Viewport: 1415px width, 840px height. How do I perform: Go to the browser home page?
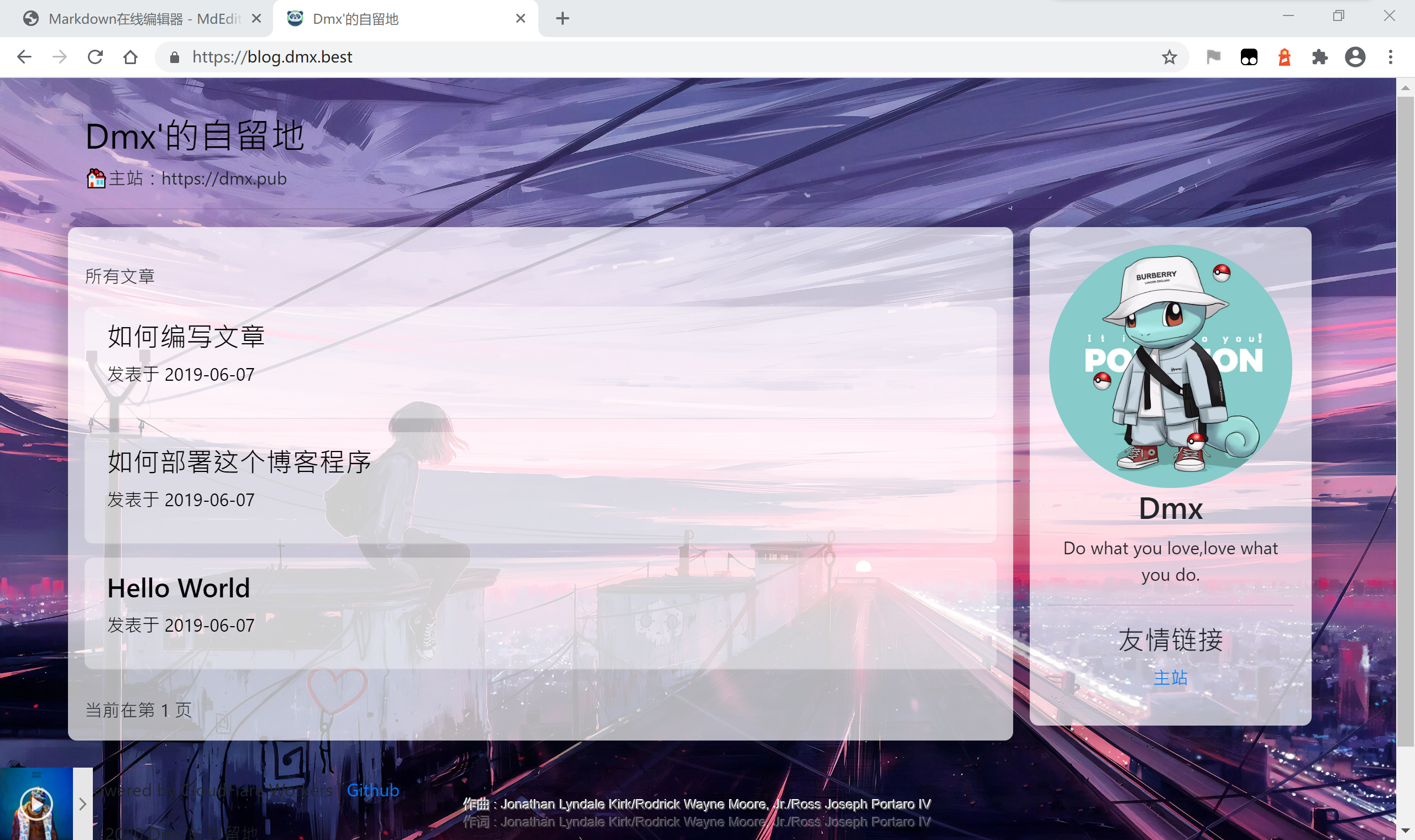[130, 56]
